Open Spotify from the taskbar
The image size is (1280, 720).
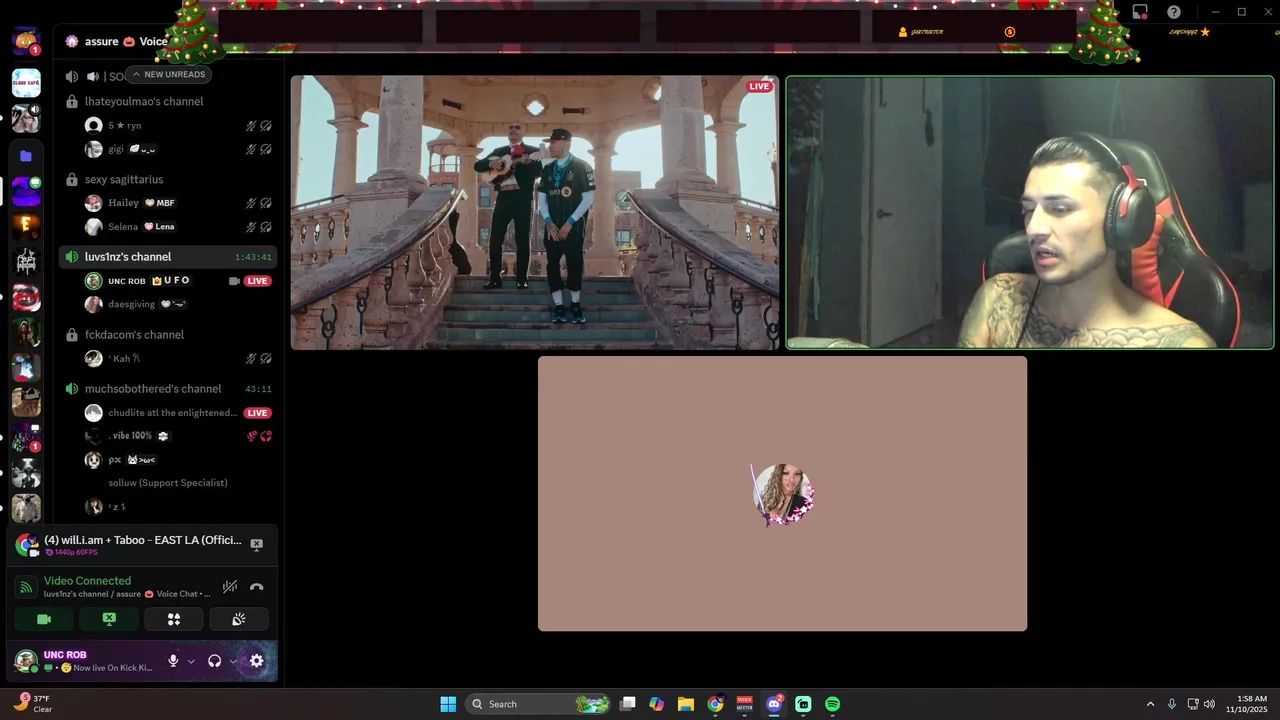point(832,704)
